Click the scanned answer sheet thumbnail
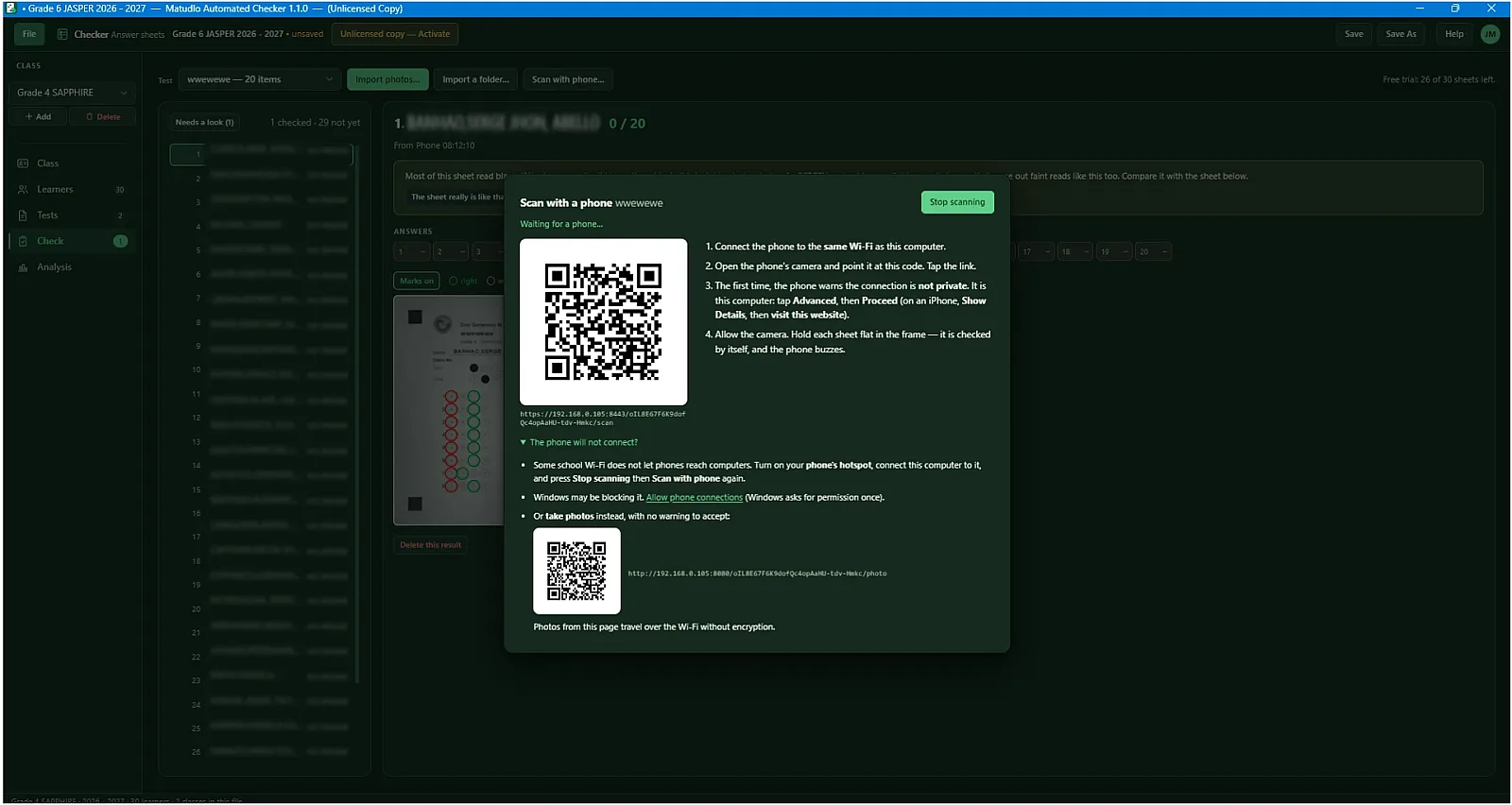 pos(449,410)
